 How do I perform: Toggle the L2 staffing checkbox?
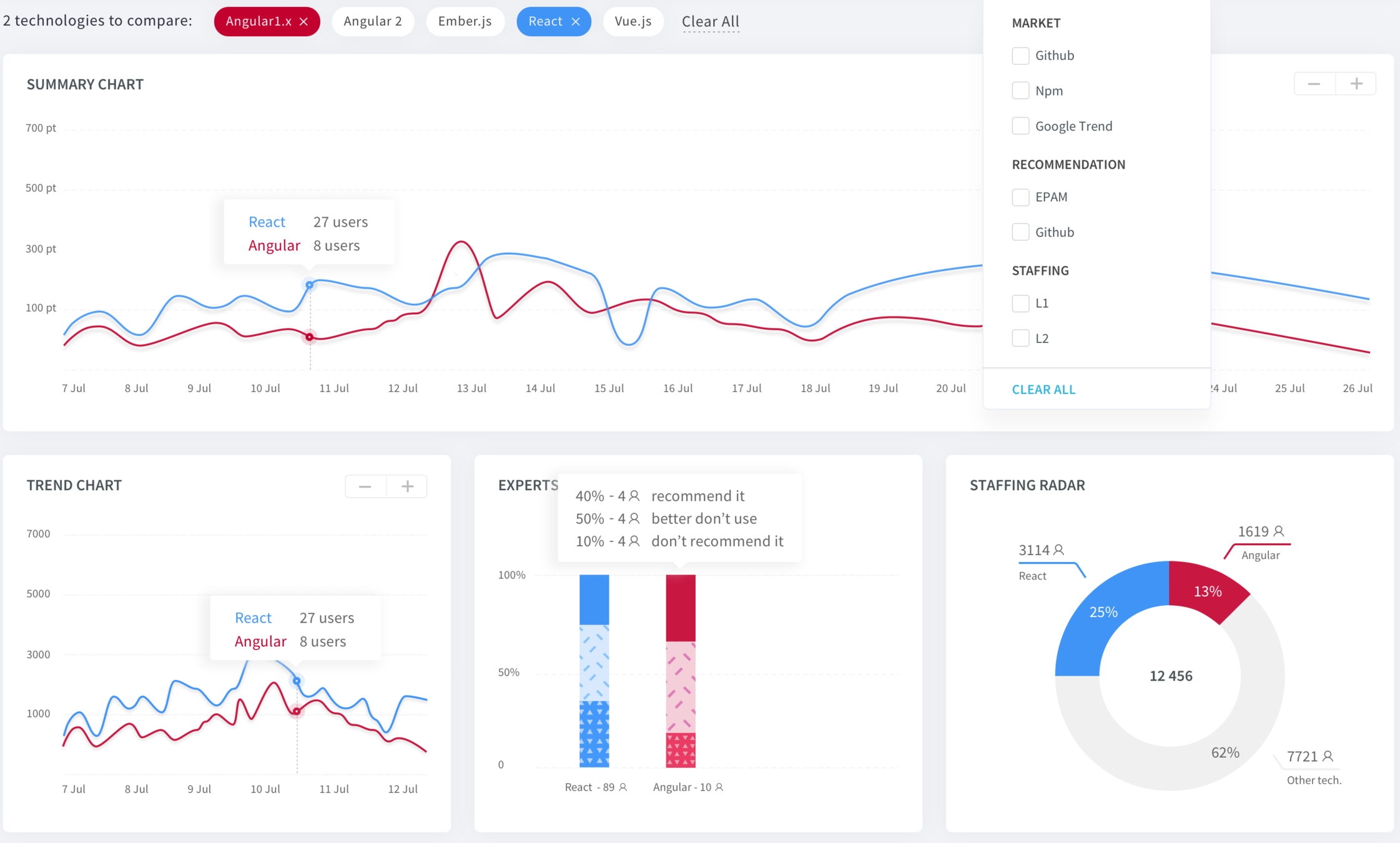pyautogui.click(x=1020, y=338)
